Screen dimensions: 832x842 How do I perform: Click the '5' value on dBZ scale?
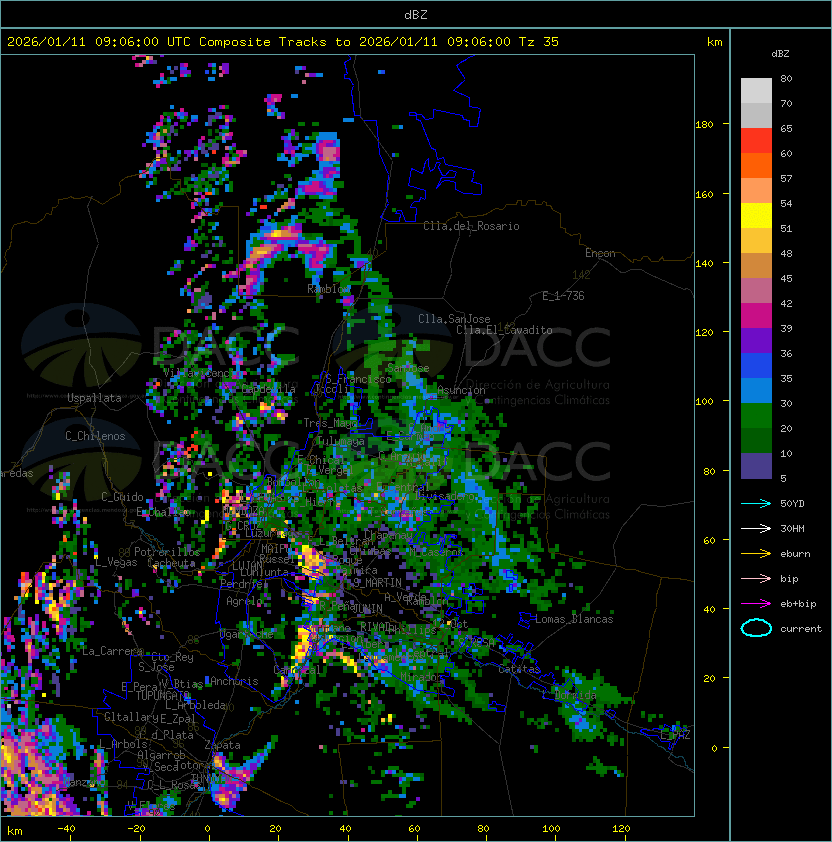[x=783, y=478]
